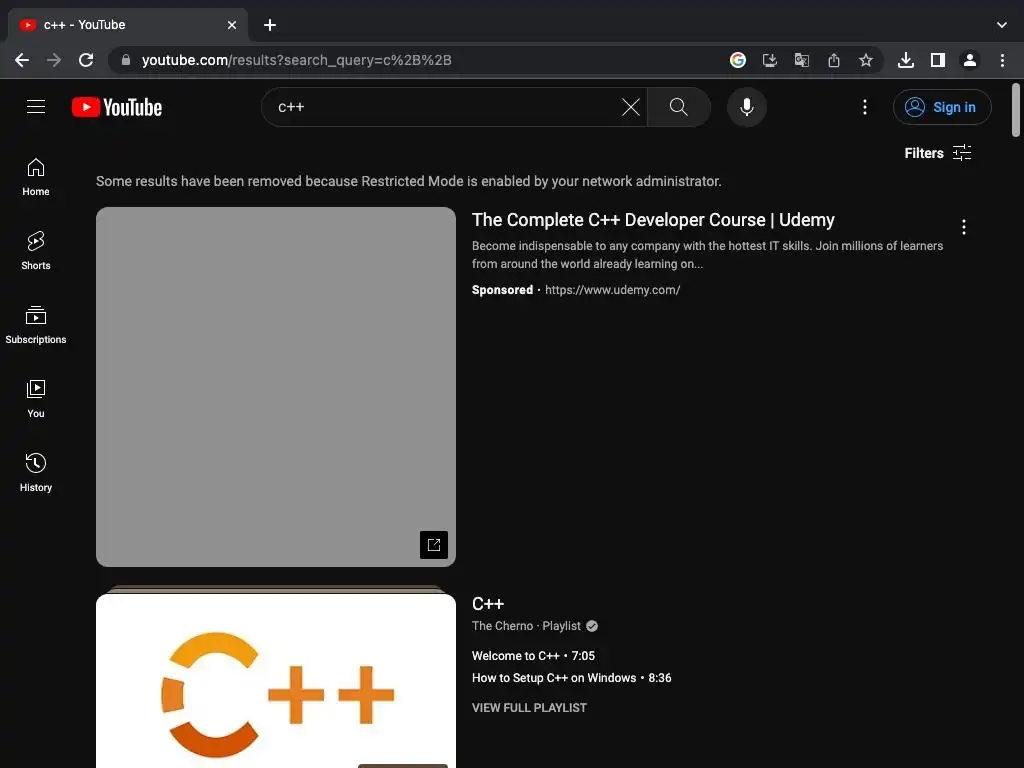Viewport: 1024px width, 768px height.
Task: Go back in browser history
Action: (x=22, y=60)
